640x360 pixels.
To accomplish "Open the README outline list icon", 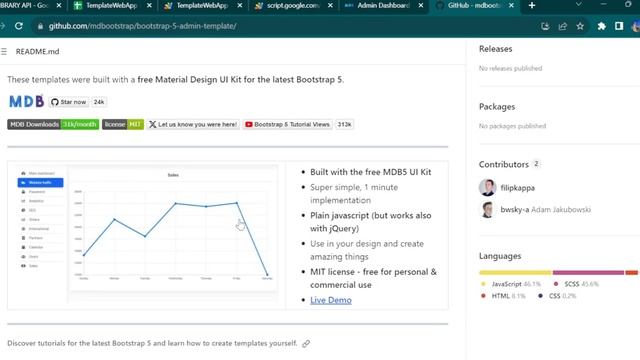I will click(4, 51).
